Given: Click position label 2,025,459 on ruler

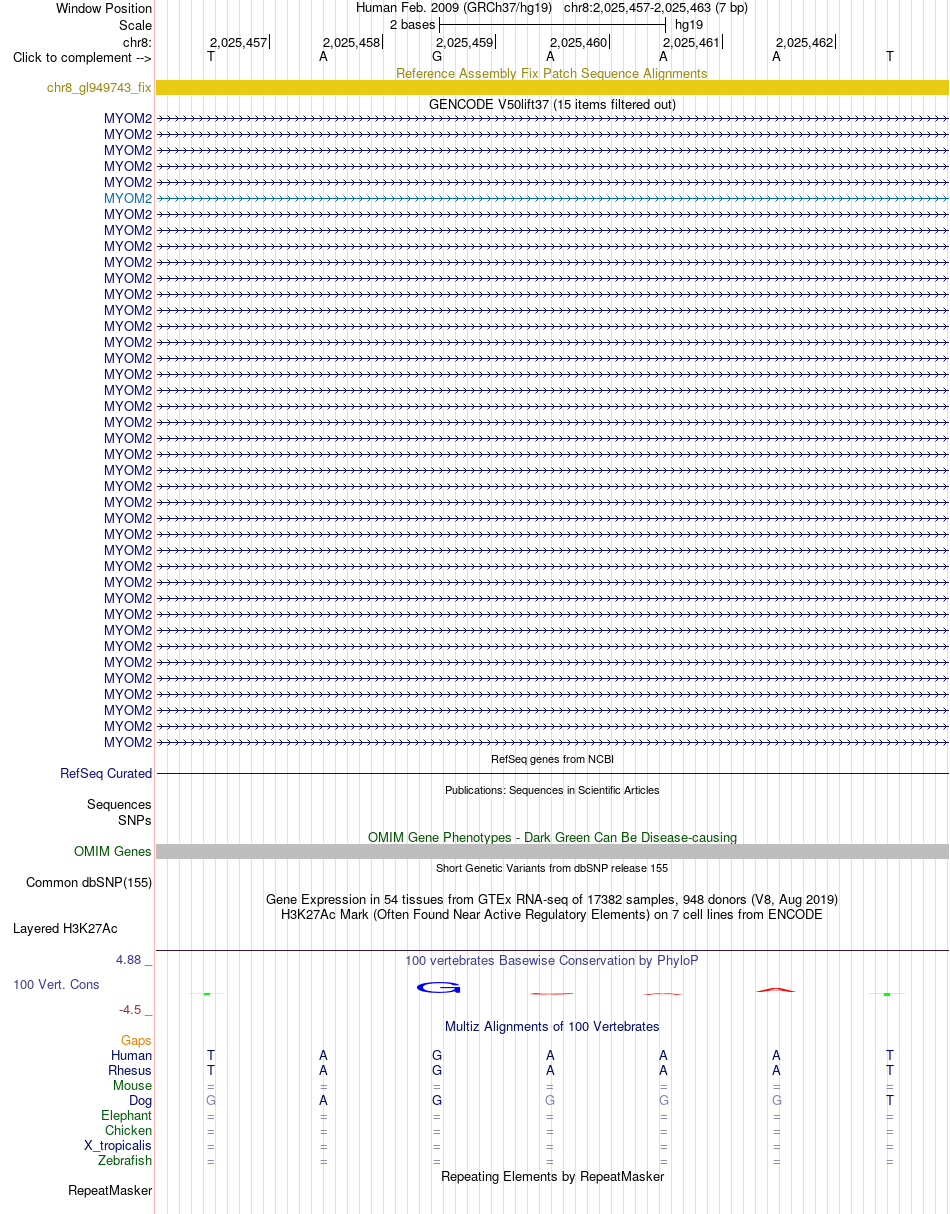Looking at the screenshot, I should 465,42.
